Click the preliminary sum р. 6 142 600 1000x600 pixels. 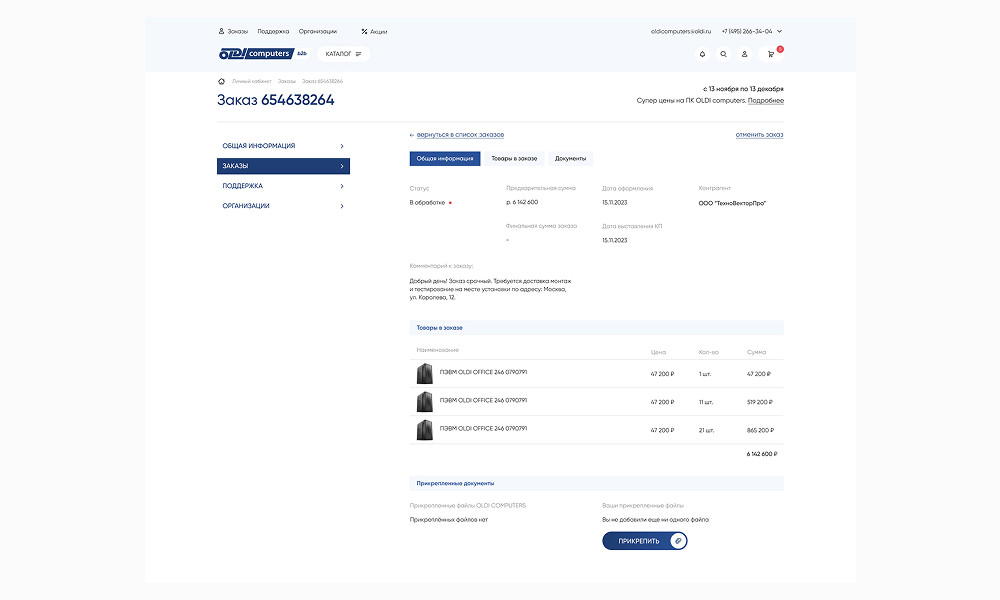(522, 202)
